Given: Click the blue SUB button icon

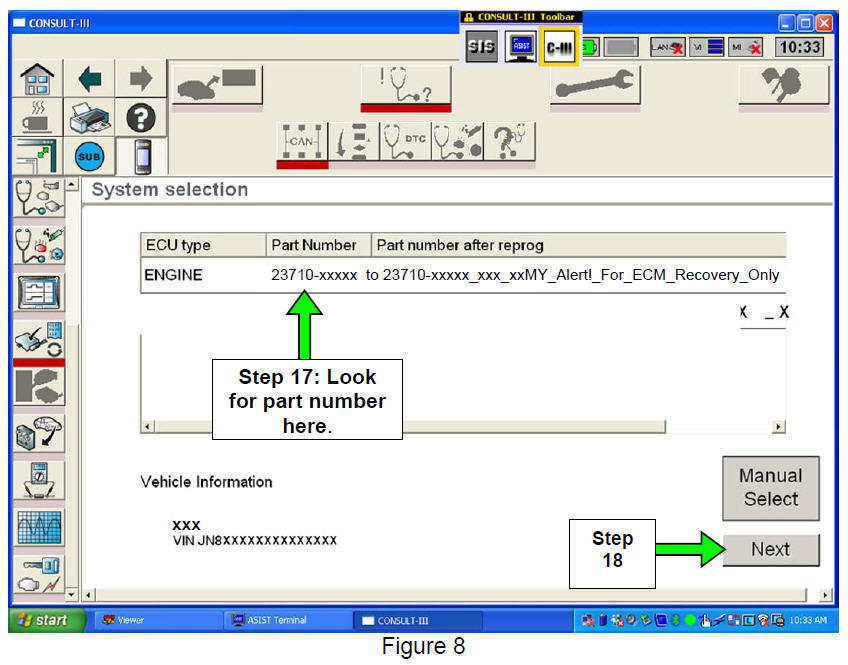Looking at the screenshot, I should [87, 157].
